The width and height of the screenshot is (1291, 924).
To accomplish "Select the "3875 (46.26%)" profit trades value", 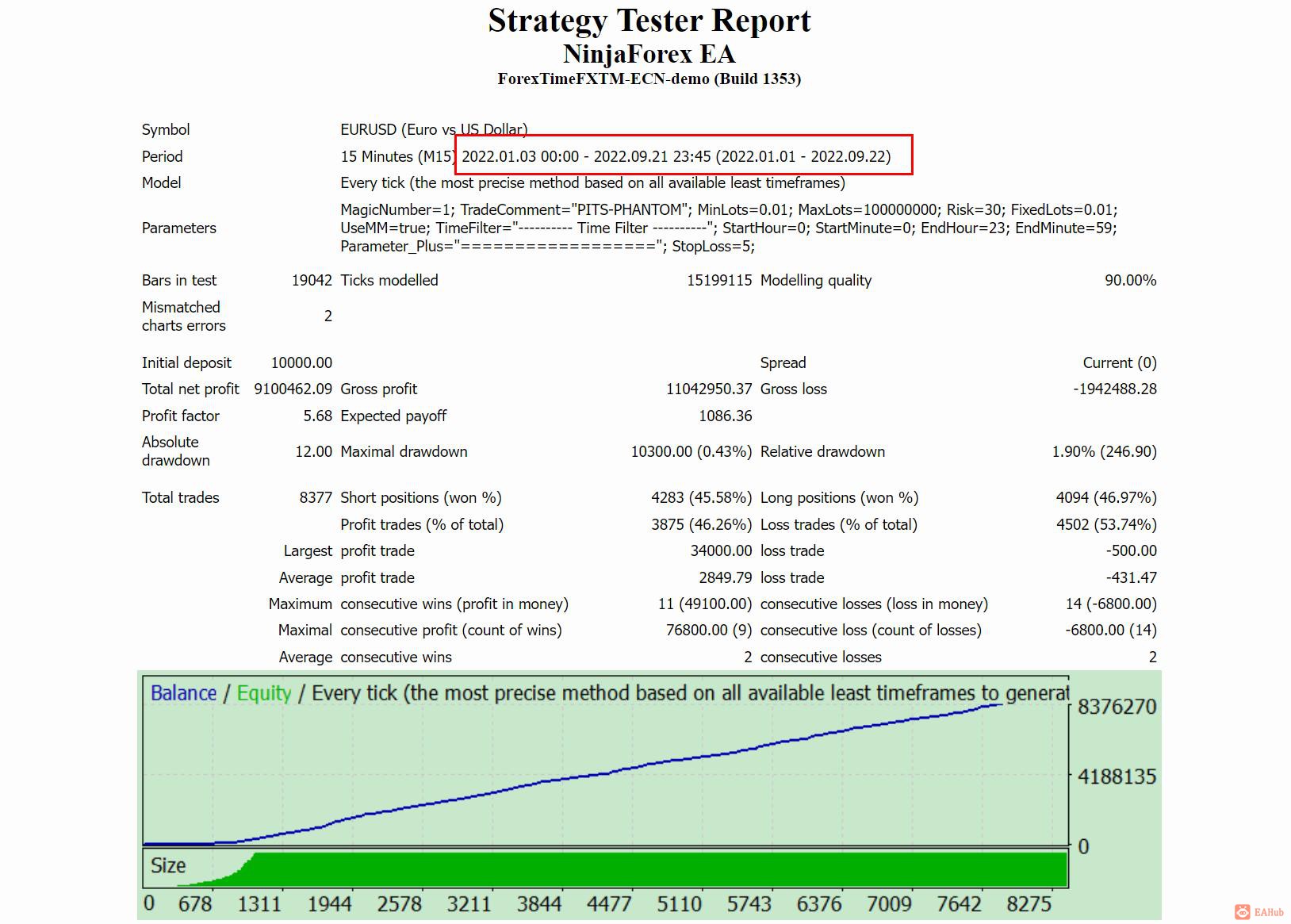I will pyautogui.click(x=702, y=524).
